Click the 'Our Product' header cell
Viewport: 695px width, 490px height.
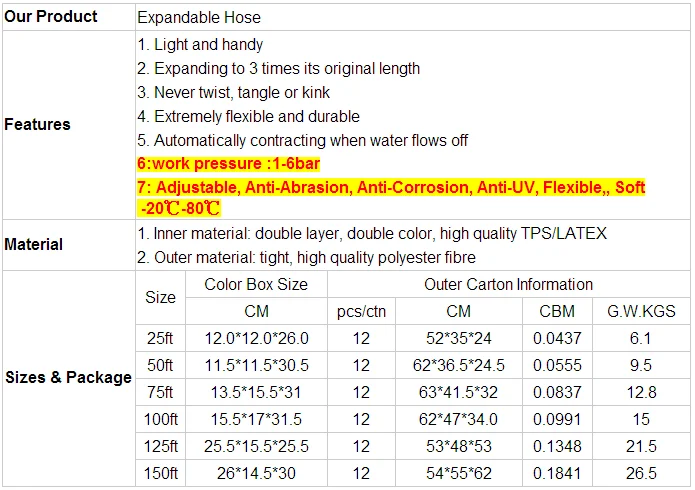51,17
